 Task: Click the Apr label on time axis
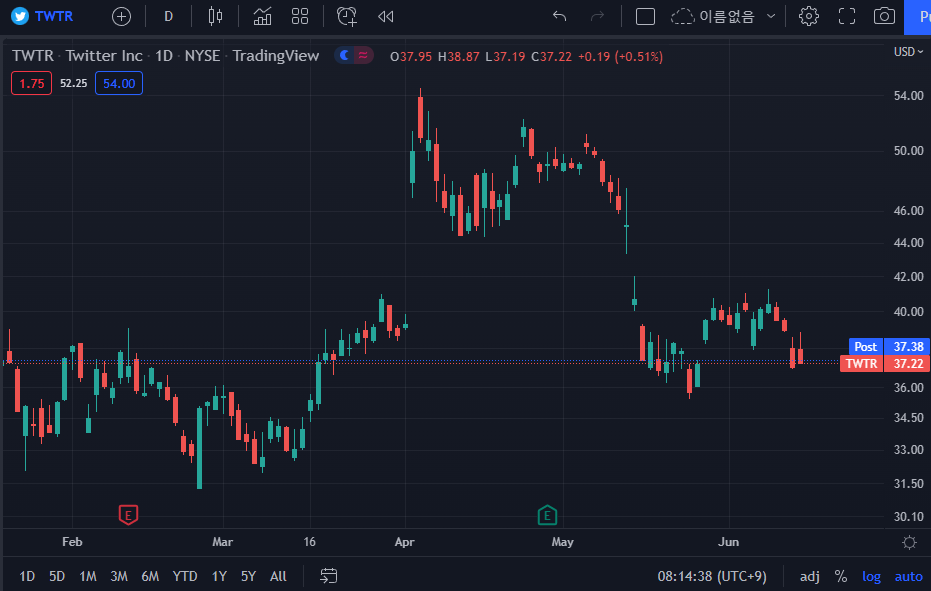404,542
